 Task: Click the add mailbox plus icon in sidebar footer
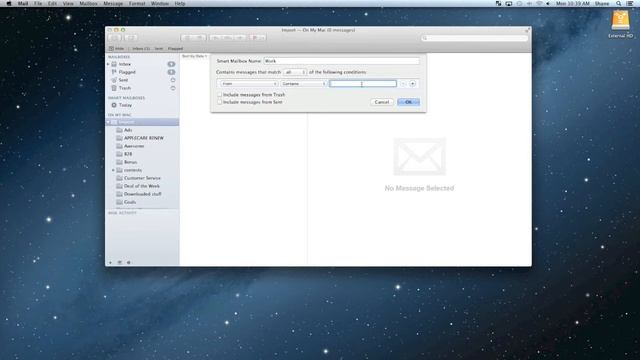point(111,262)
